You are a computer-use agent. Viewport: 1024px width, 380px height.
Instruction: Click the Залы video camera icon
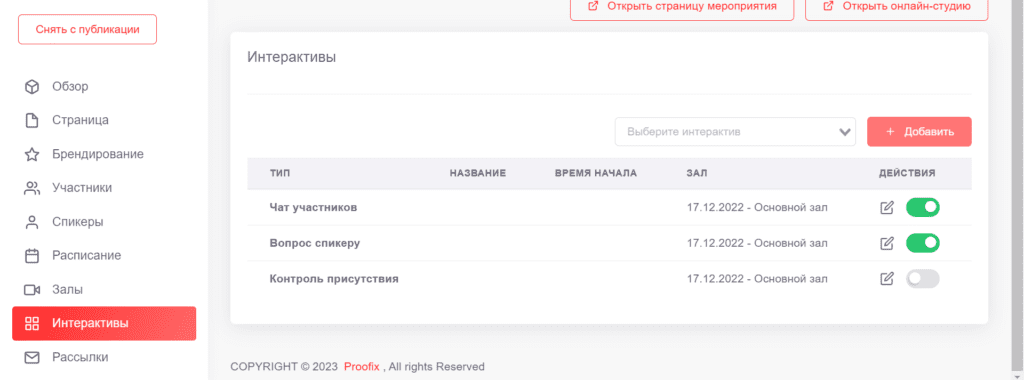point(32,290)
